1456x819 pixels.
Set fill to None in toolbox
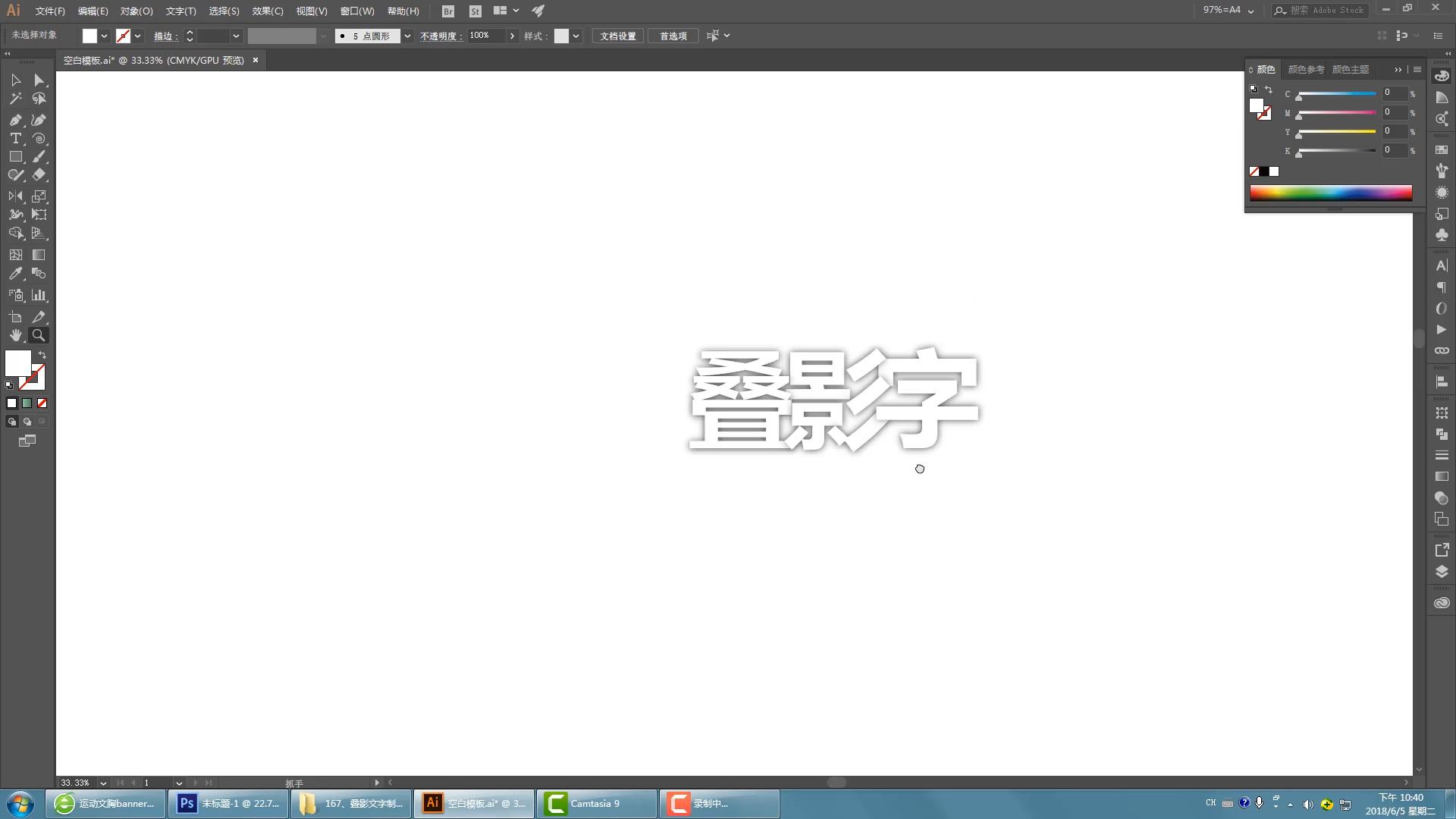pos(42,403)
